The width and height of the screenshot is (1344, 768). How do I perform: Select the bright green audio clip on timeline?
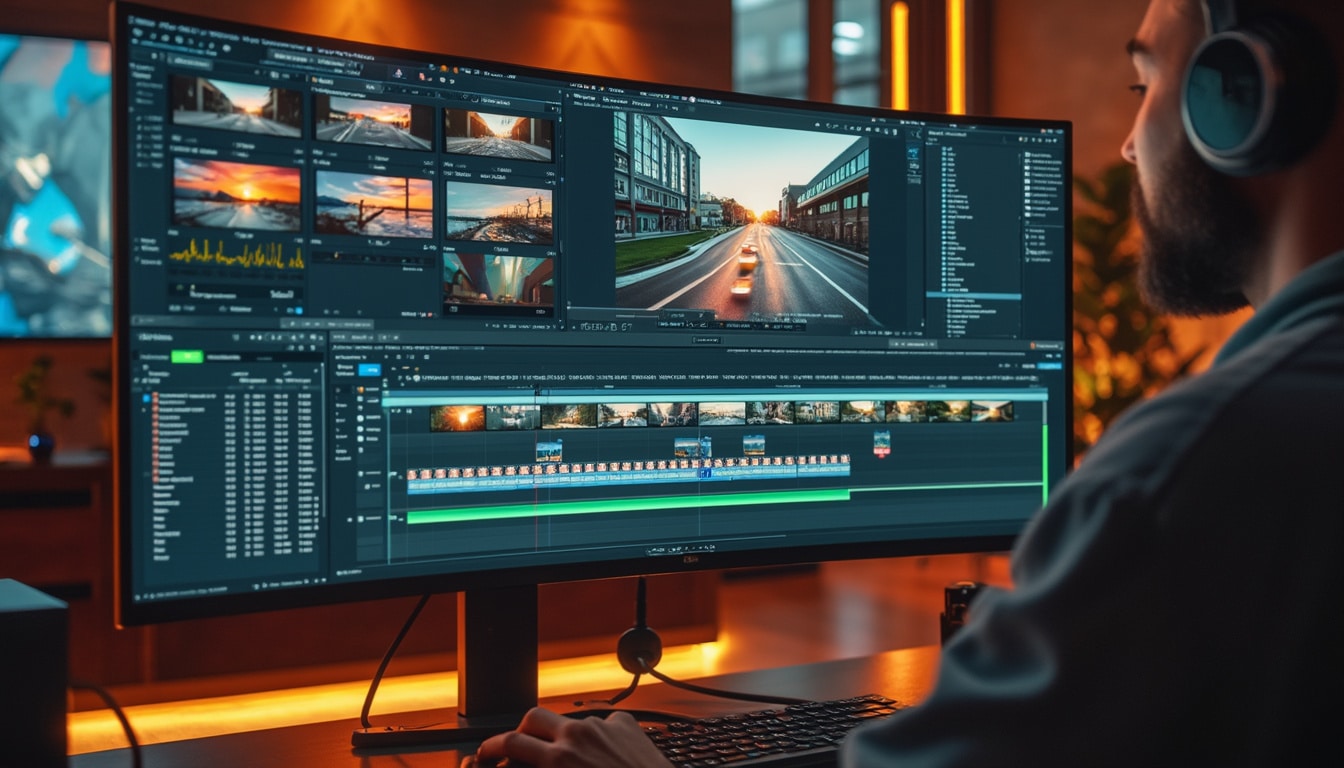tap(628, 507)
